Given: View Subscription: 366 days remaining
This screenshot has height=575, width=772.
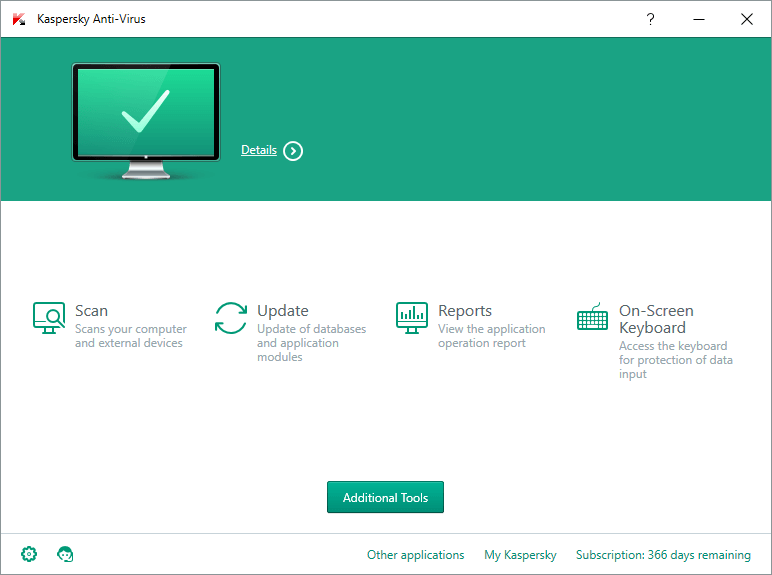Looking at the screenshot, I should [663, 555].
